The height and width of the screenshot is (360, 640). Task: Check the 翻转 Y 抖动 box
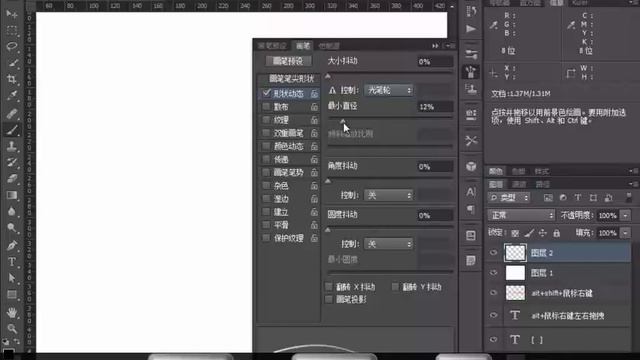[x=395, y=287]
